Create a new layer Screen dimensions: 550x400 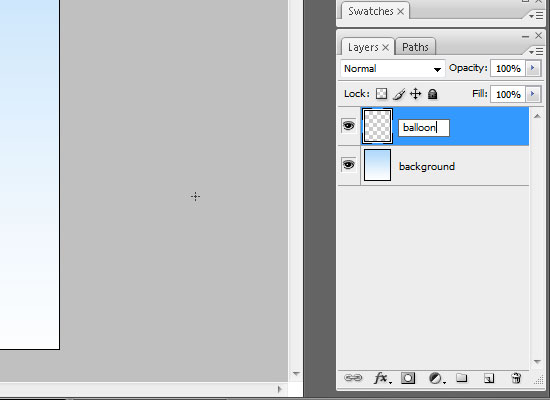point(489,378)
